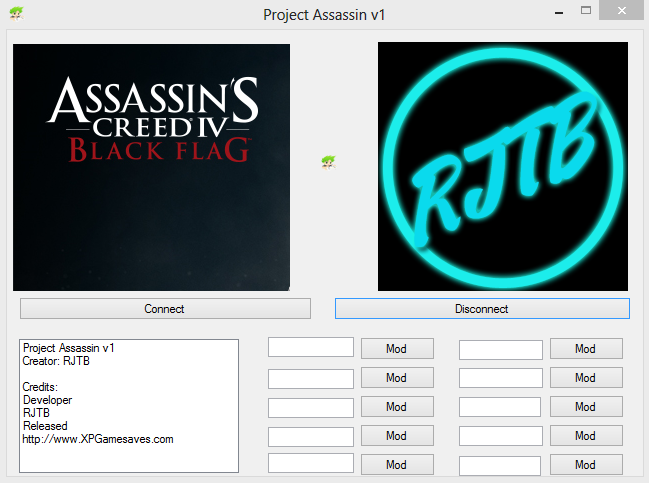This screenshot has height=483, width=649.
Task: Focus the first input field in right column
Action: click(501, 350)
